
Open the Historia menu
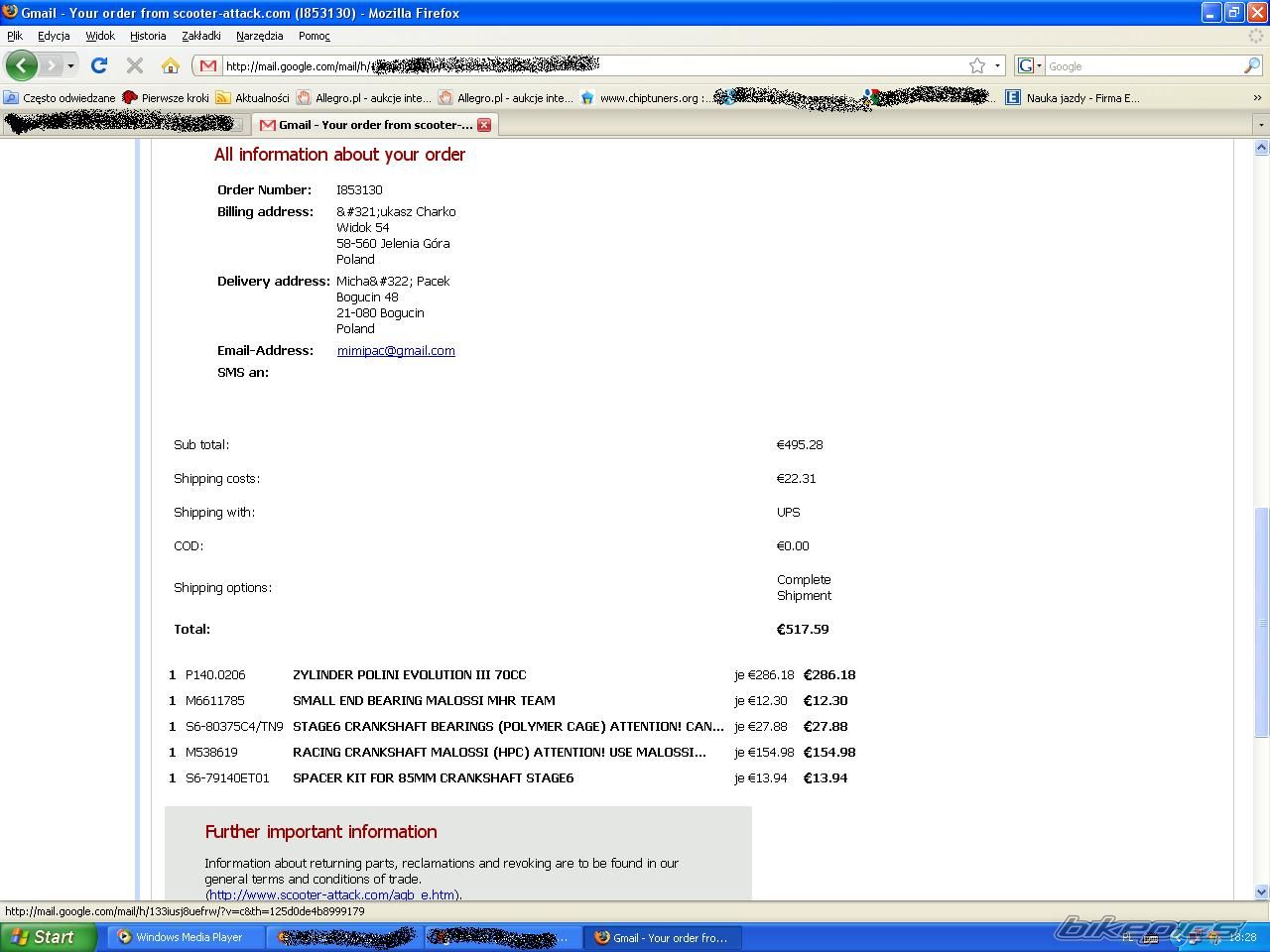148,36
